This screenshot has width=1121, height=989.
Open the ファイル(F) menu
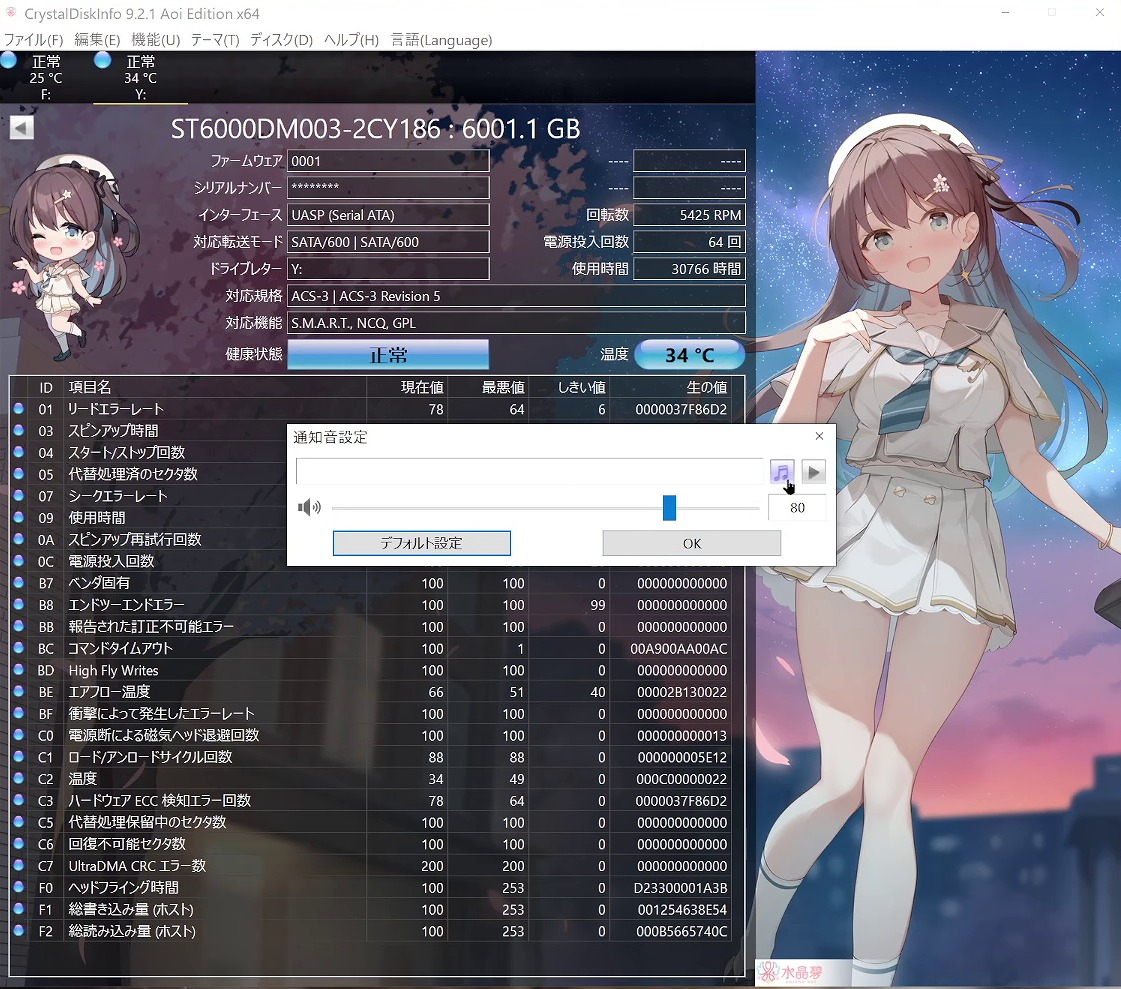[34, 40]
